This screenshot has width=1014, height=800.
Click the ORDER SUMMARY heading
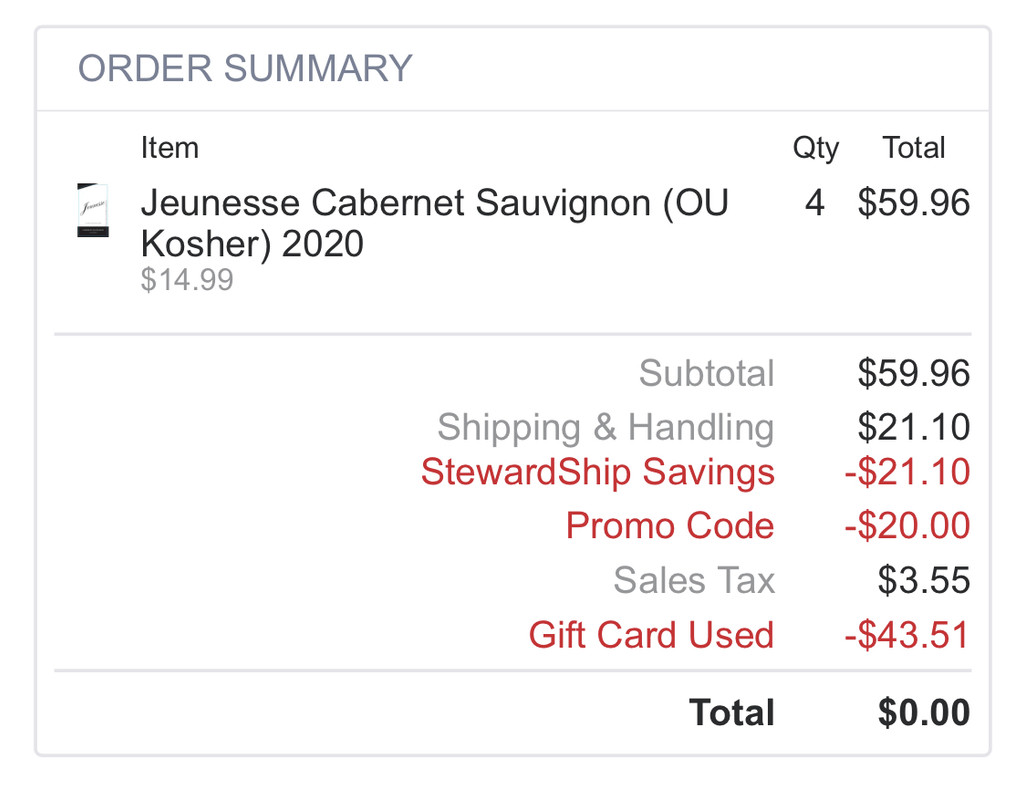click(245, 69)
